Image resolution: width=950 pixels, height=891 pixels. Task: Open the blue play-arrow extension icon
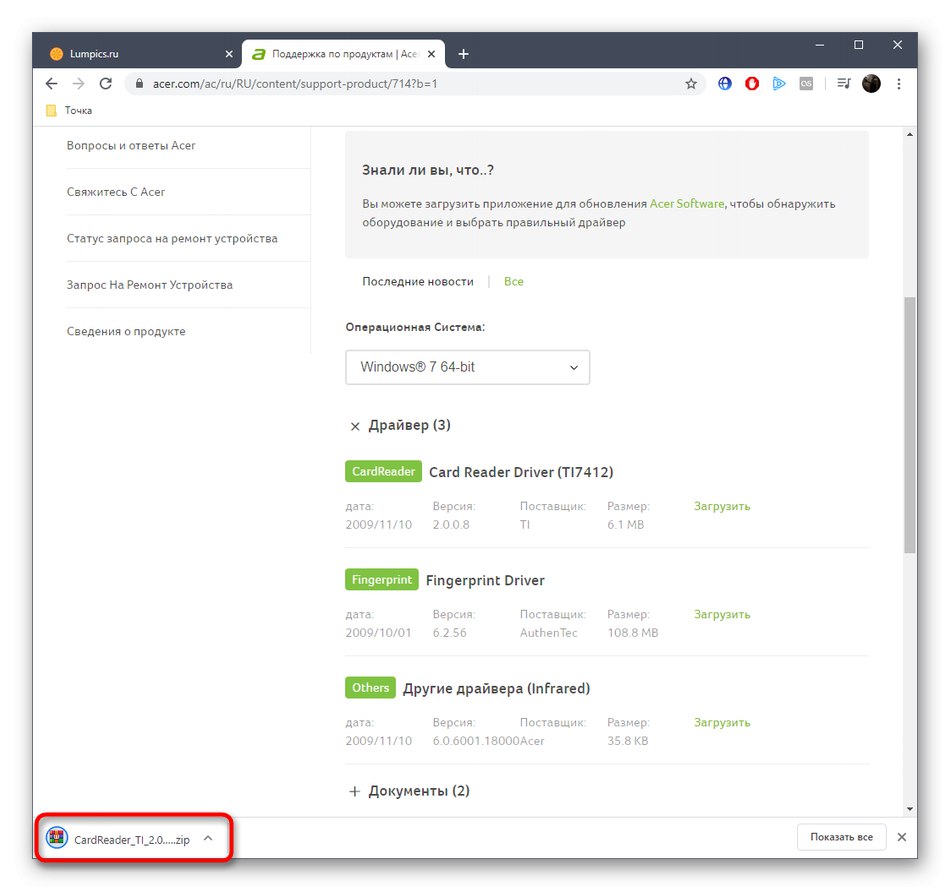pos(779,84)
